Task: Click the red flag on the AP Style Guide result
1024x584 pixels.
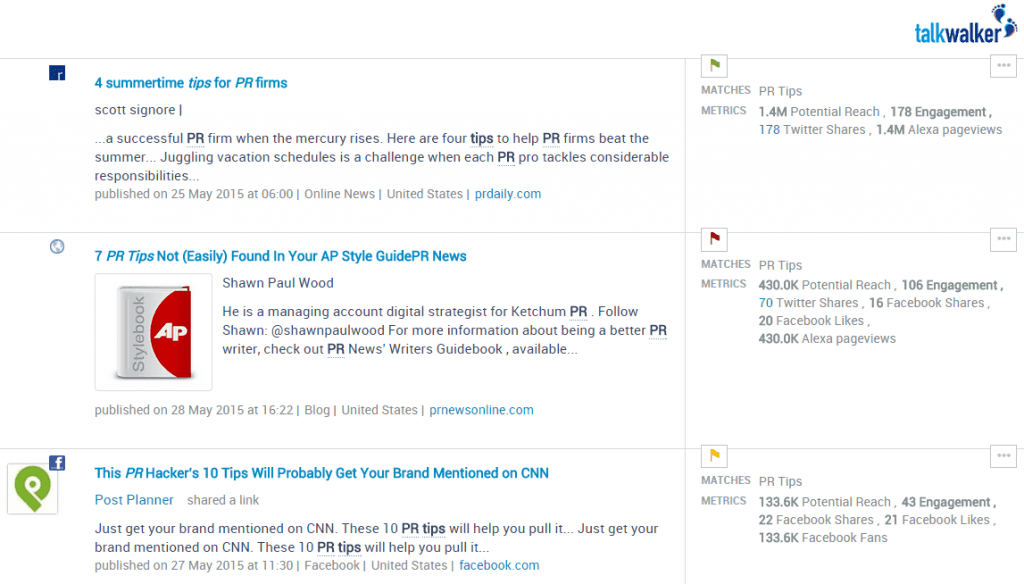Action: tap(713, 238)
